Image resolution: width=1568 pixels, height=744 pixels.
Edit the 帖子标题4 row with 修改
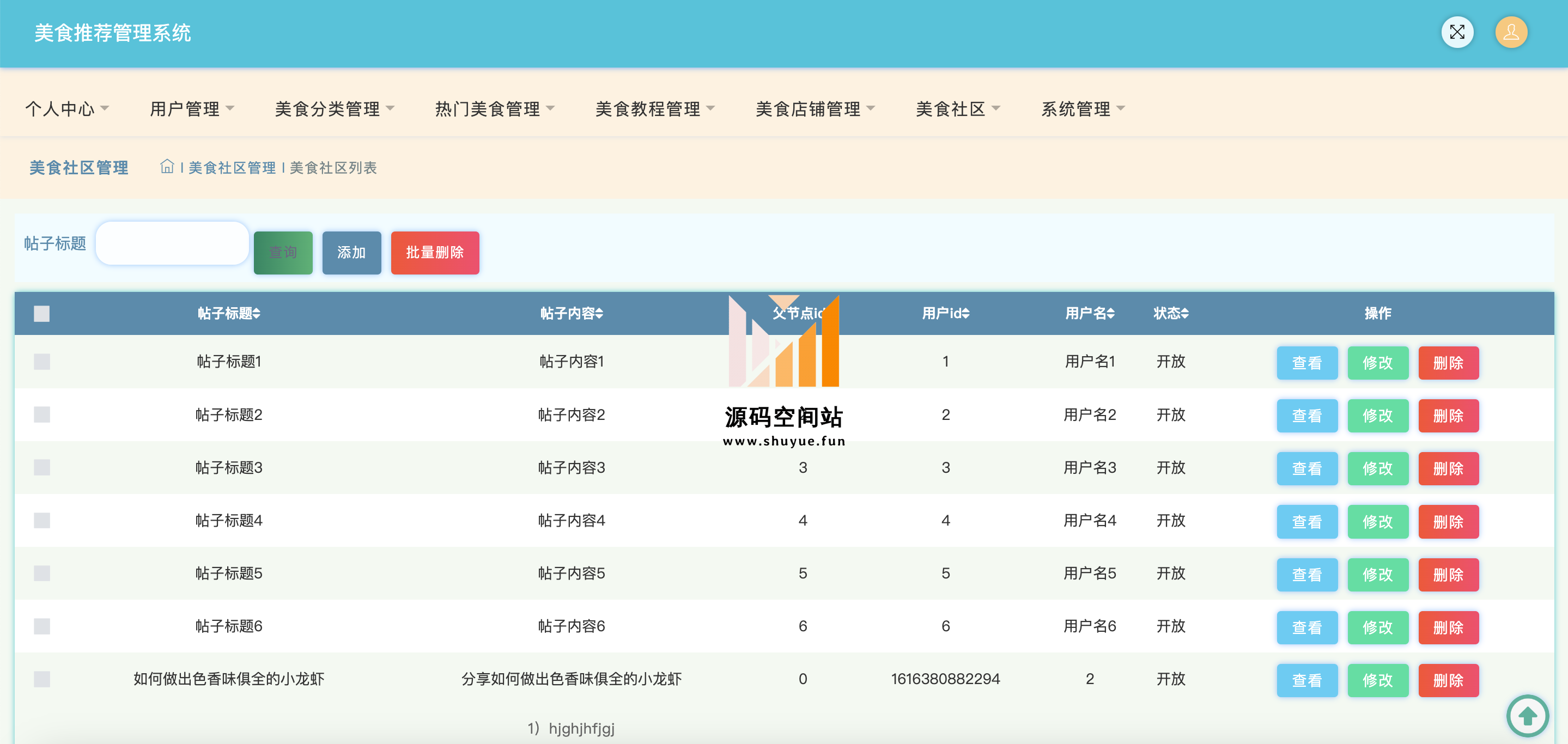click(1377, 522)
